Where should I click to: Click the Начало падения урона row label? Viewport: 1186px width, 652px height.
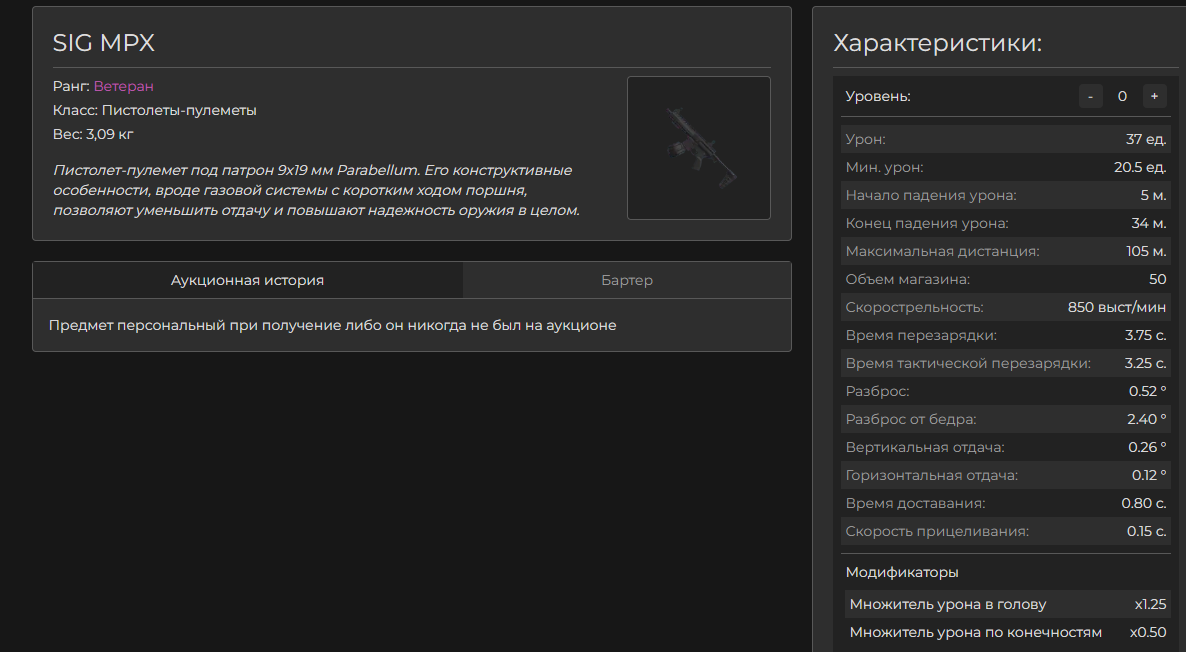931,195
